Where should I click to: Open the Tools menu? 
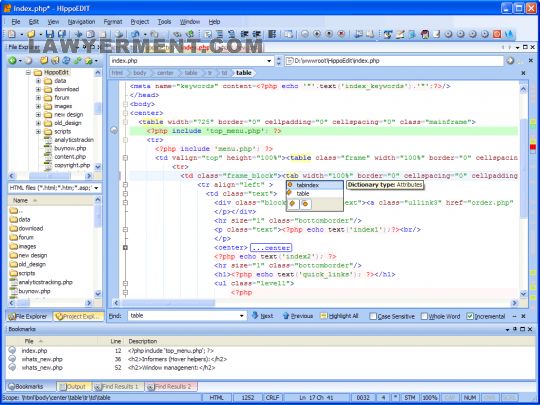pyautogui.click(x=164, y=22)
